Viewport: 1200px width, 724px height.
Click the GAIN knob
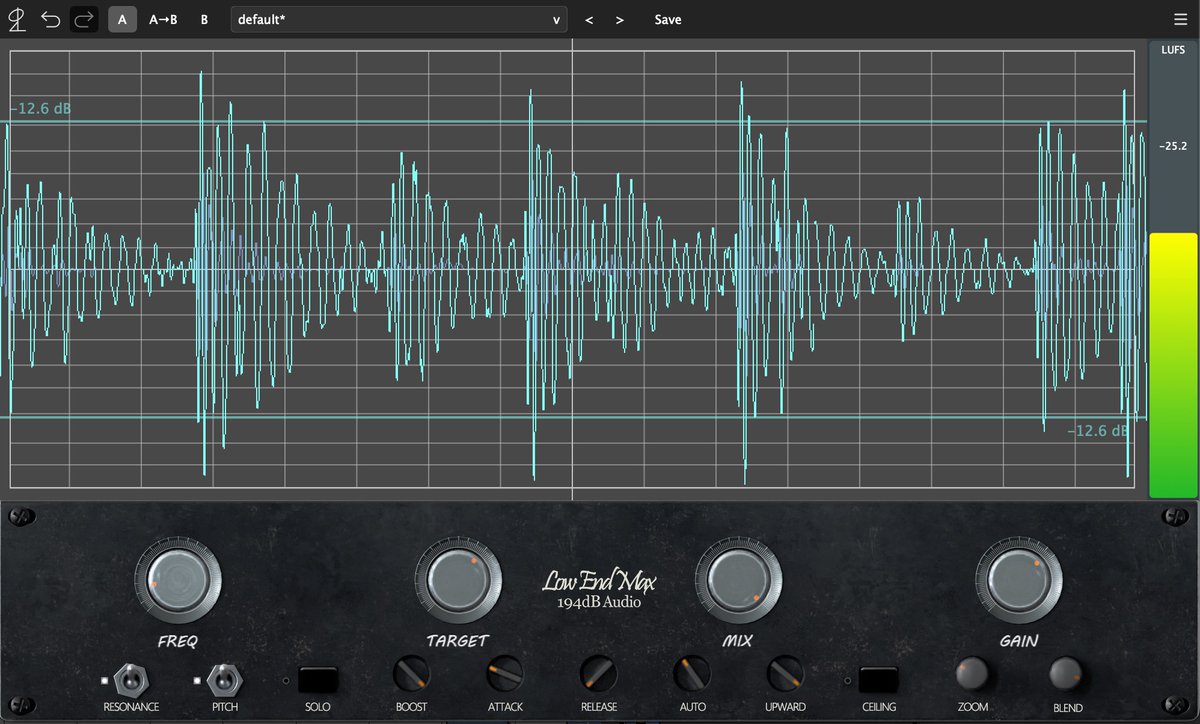pyautogui.click(x=1019, y=578)
